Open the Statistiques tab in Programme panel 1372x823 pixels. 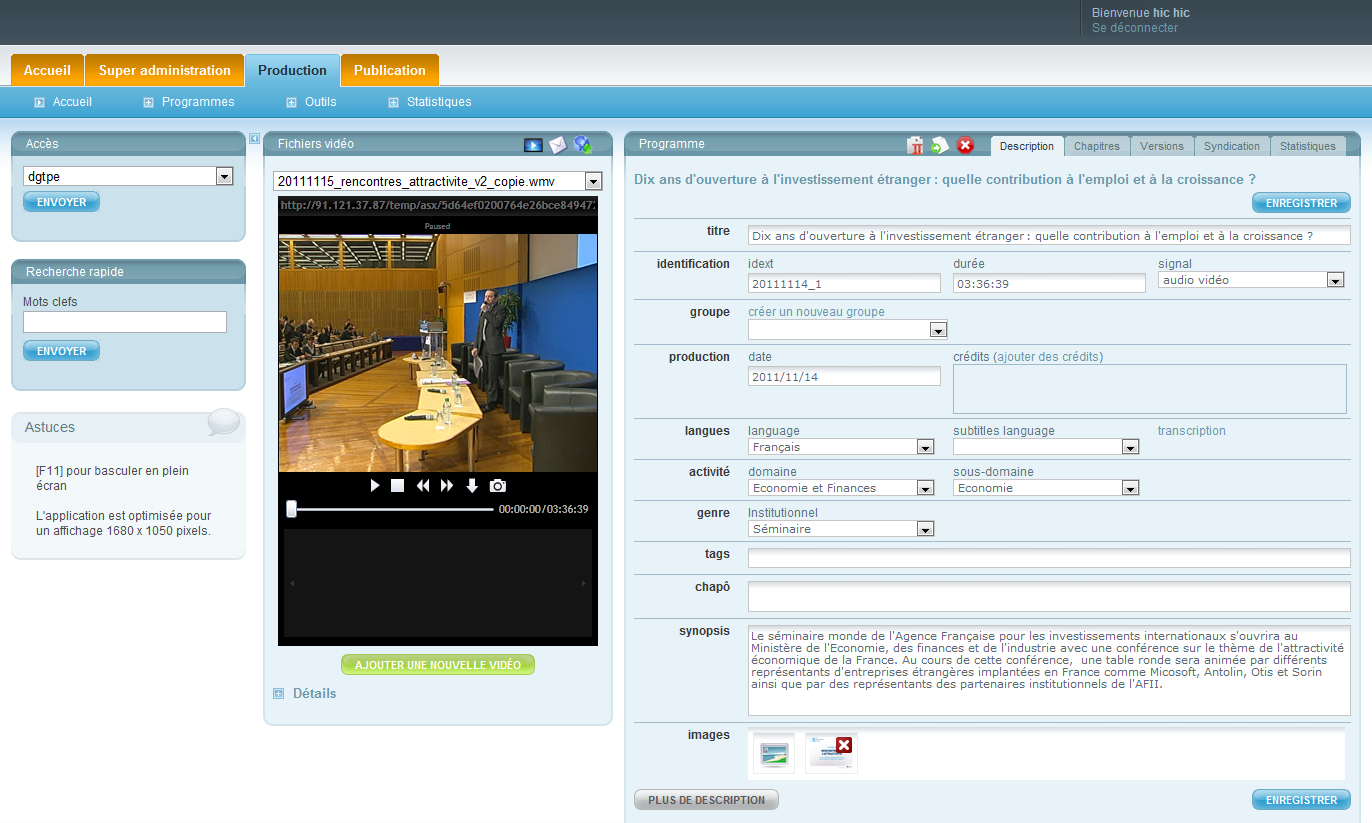tap(1308, 146)
